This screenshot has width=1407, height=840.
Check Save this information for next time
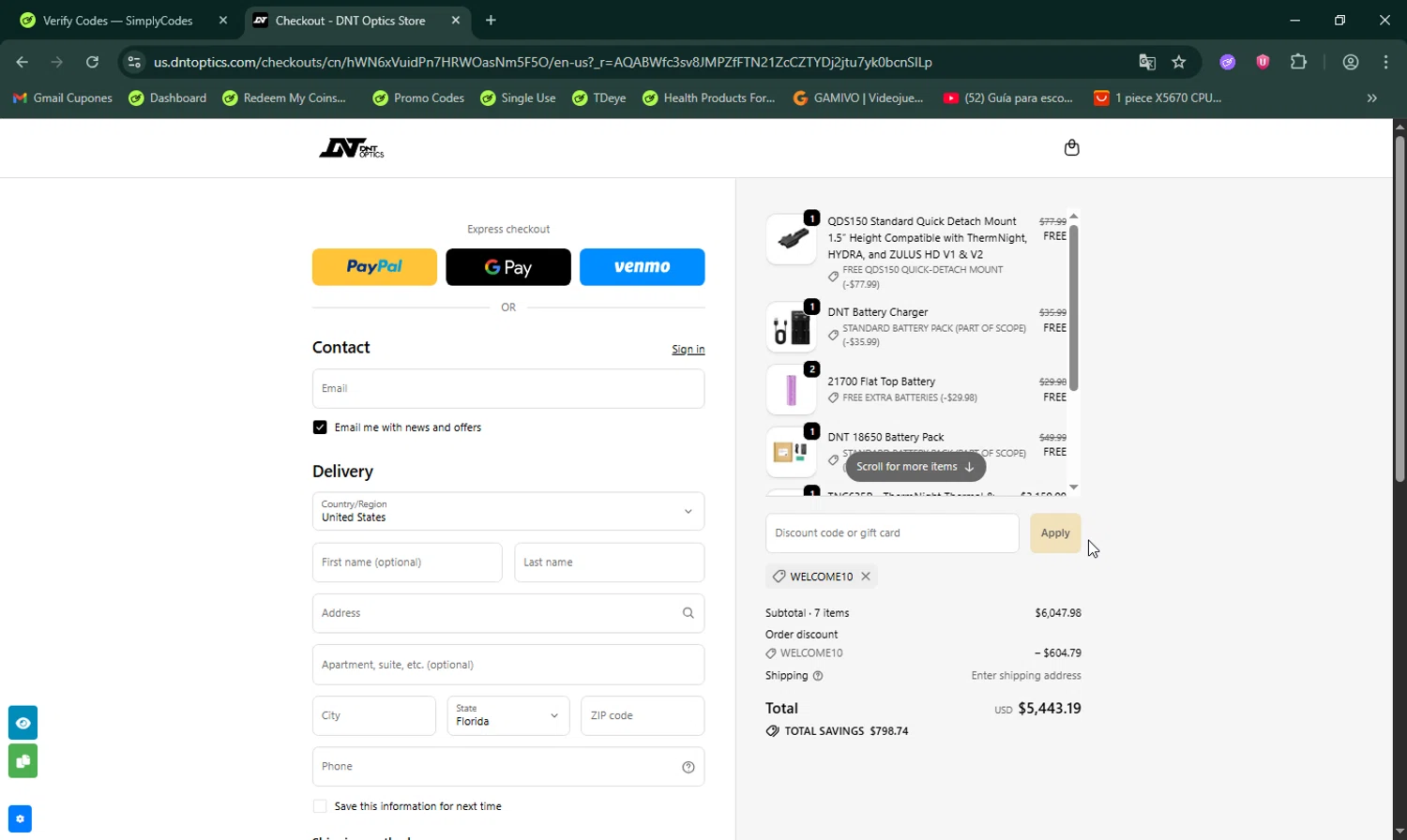tap(320, 806)
